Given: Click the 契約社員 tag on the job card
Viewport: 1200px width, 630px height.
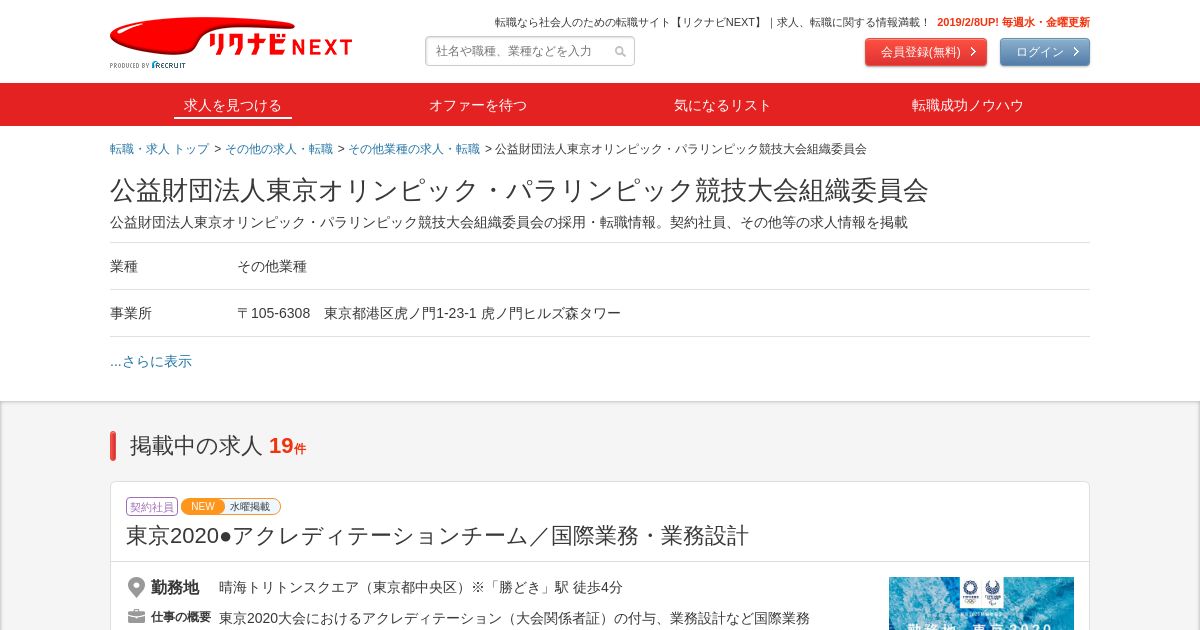Looking at the screenshot, I should point(152,507).
